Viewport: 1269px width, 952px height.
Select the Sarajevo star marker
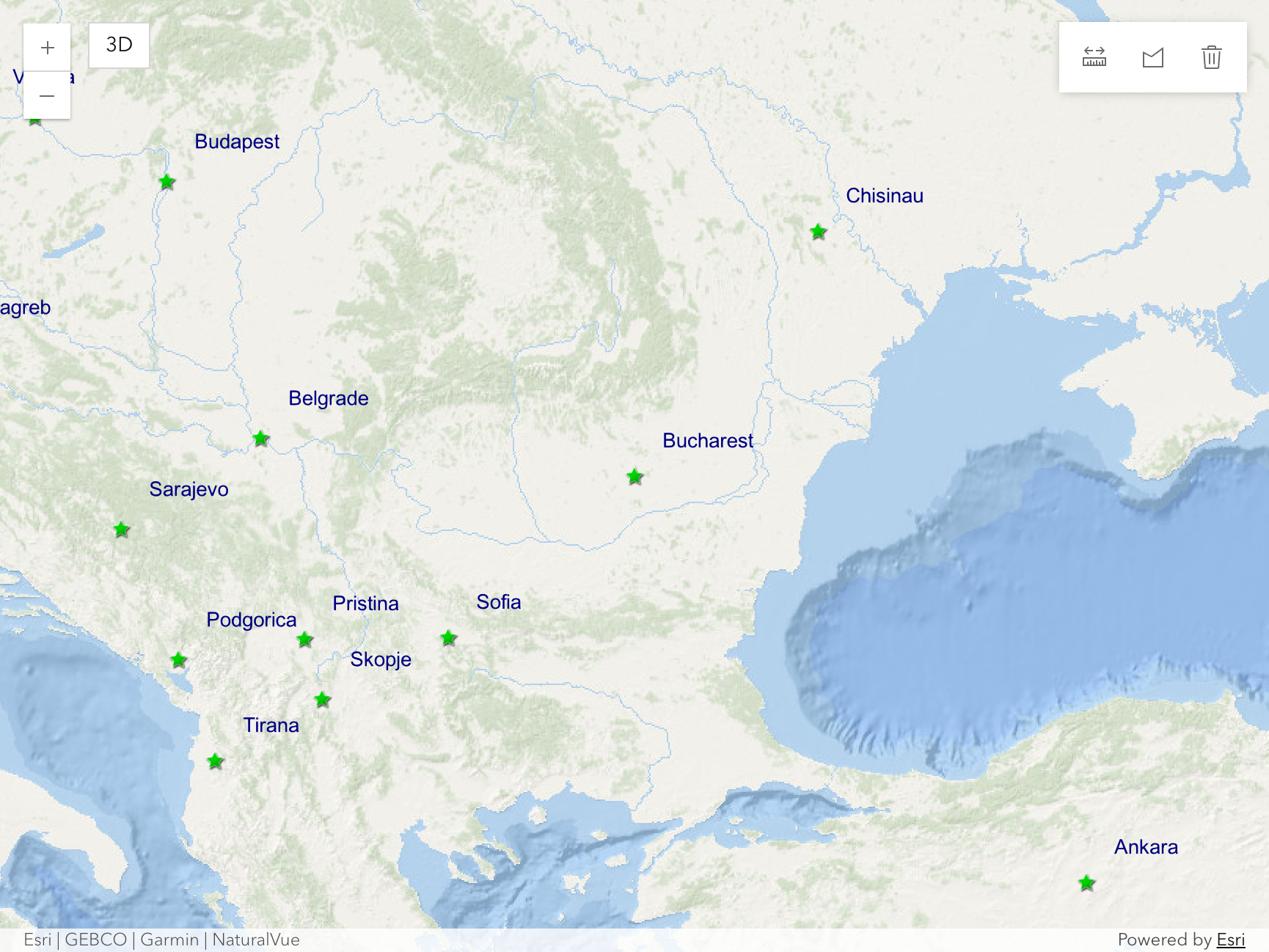122,530
